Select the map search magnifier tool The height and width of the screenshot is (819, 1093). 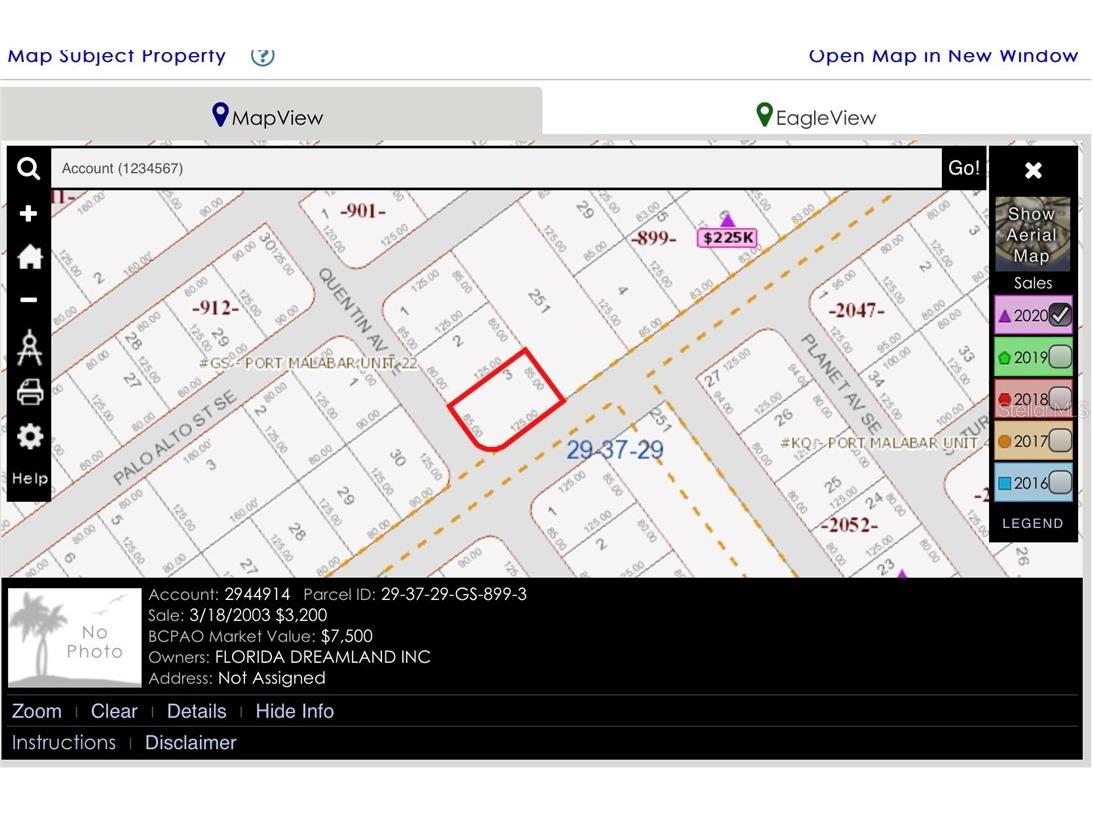coord(28,168)
